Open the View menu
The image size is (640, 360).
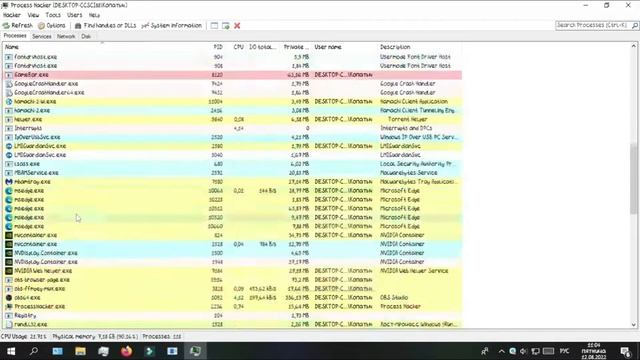coord(33,15)
